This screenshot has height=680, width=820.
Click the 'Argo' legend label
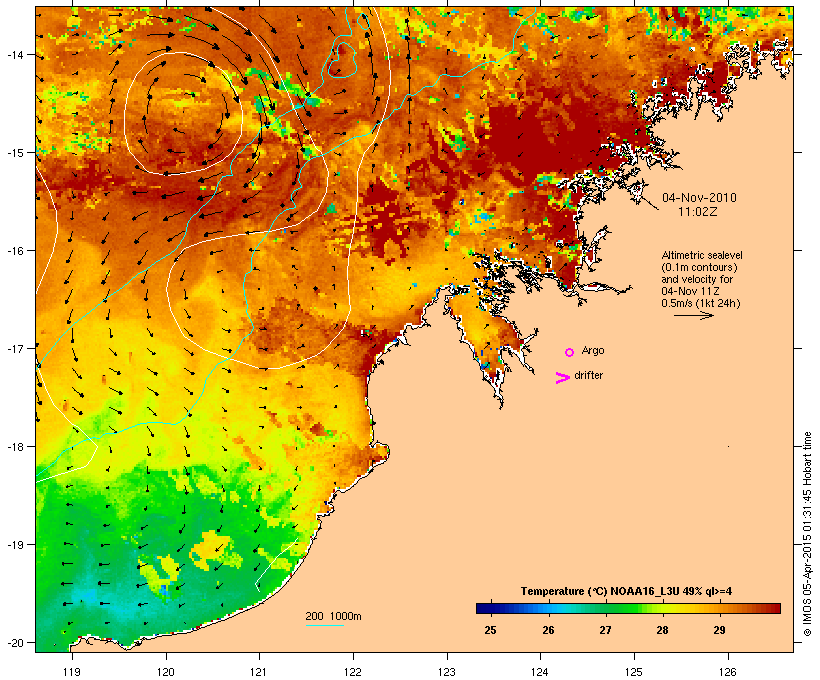pos(593,350)
